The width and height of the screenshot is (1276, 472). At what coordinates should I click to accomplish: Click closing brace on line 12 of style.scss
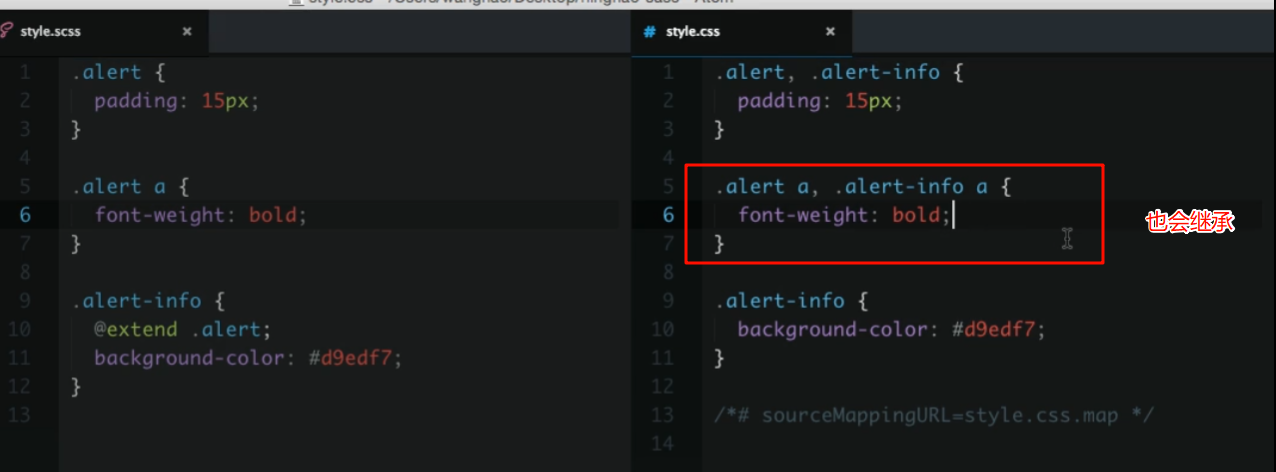pos(76,386)
